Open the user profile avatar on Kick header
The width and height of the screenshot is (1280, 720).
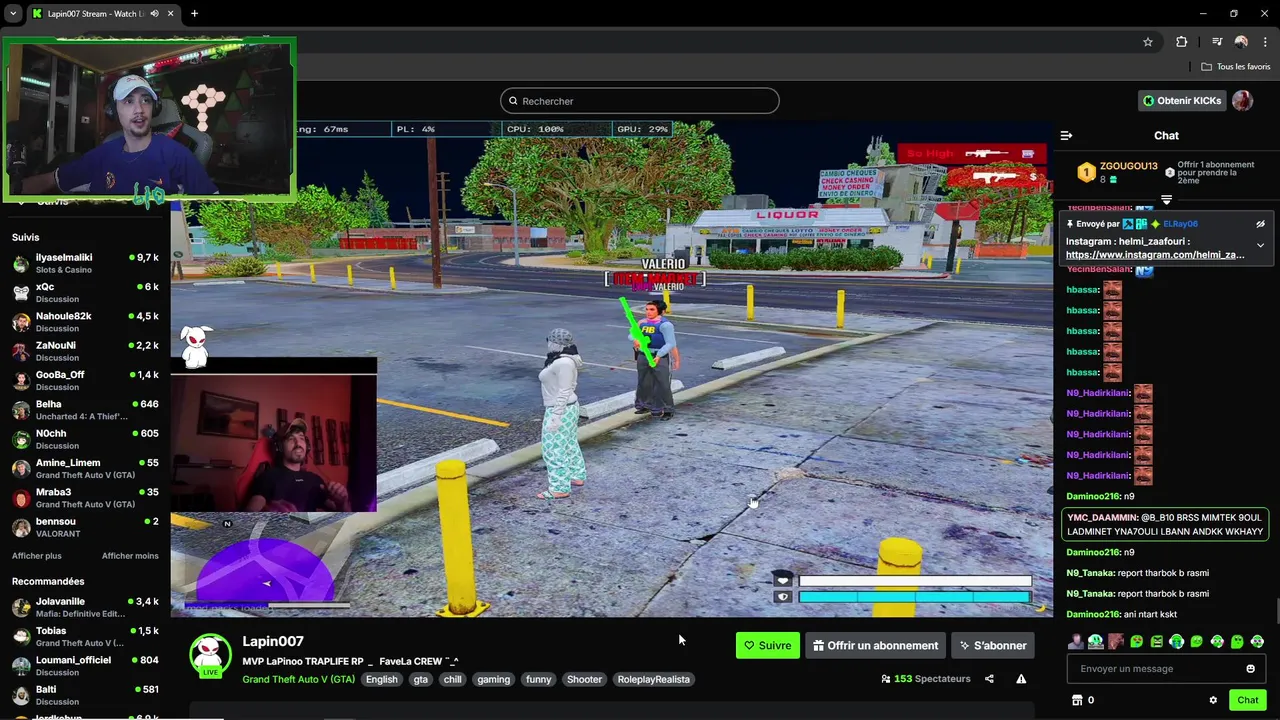(x=1242, y=101)
